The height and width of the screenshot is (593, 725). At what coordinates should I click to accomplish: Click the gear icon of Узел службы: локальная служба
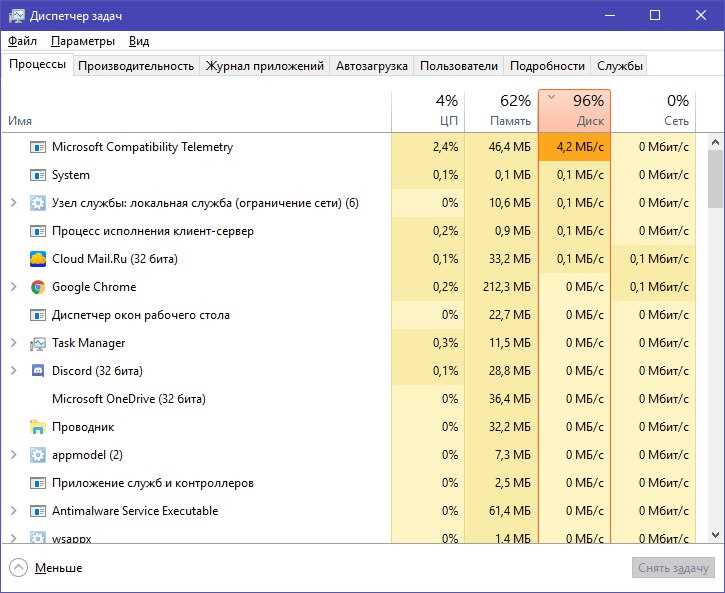37,203
